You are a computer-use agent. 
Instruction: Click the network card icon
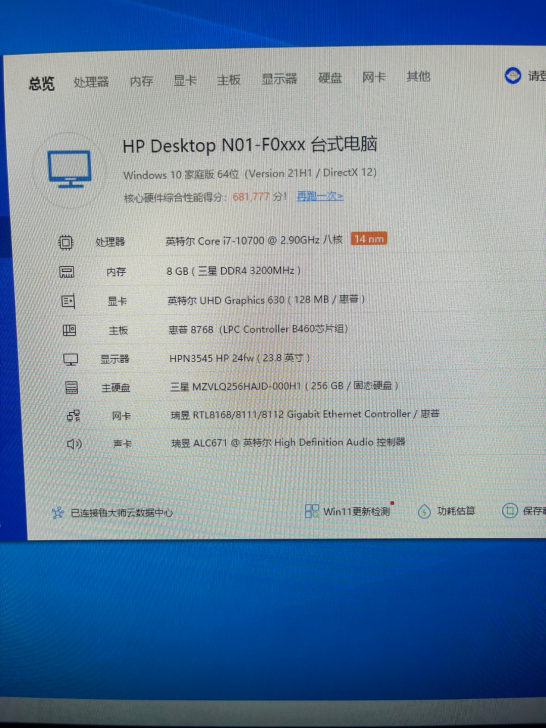[73, 416]
